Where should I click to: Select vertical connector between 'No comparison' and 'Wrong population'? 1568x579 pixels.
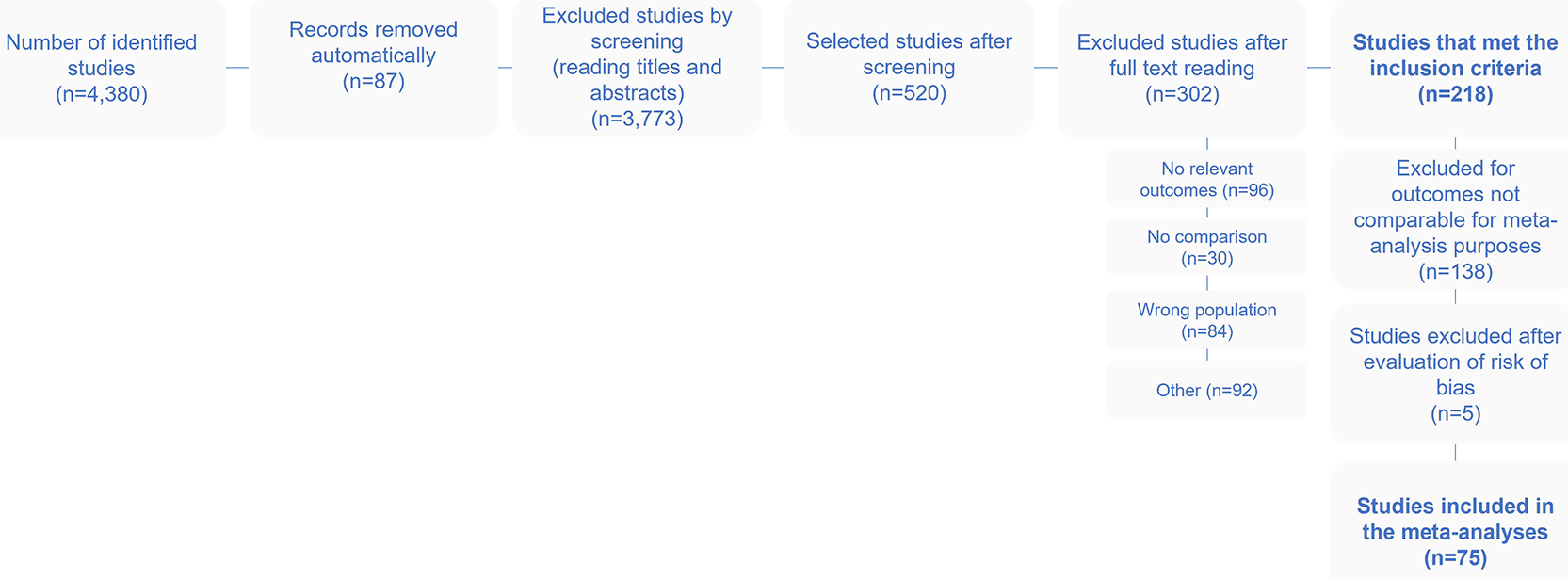1207,283
